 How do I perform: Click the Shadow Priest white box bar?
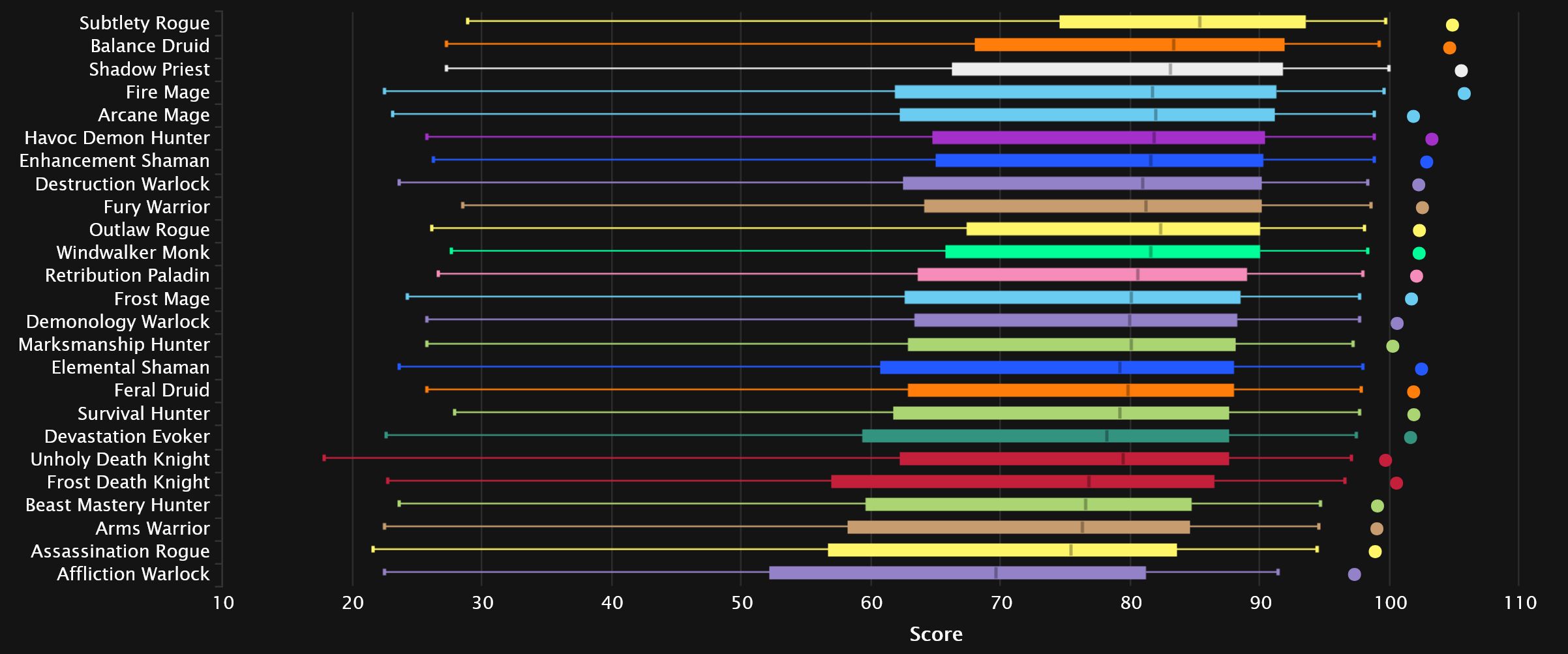[1117, 69]
